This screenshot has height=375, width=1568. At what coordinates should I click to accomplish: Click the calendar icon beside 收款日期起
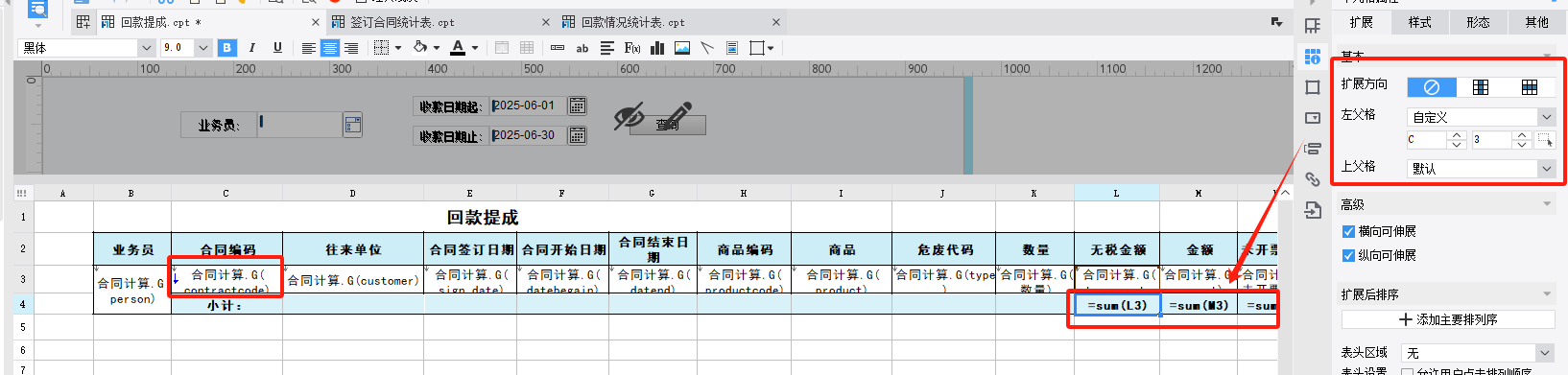(578, 105)
